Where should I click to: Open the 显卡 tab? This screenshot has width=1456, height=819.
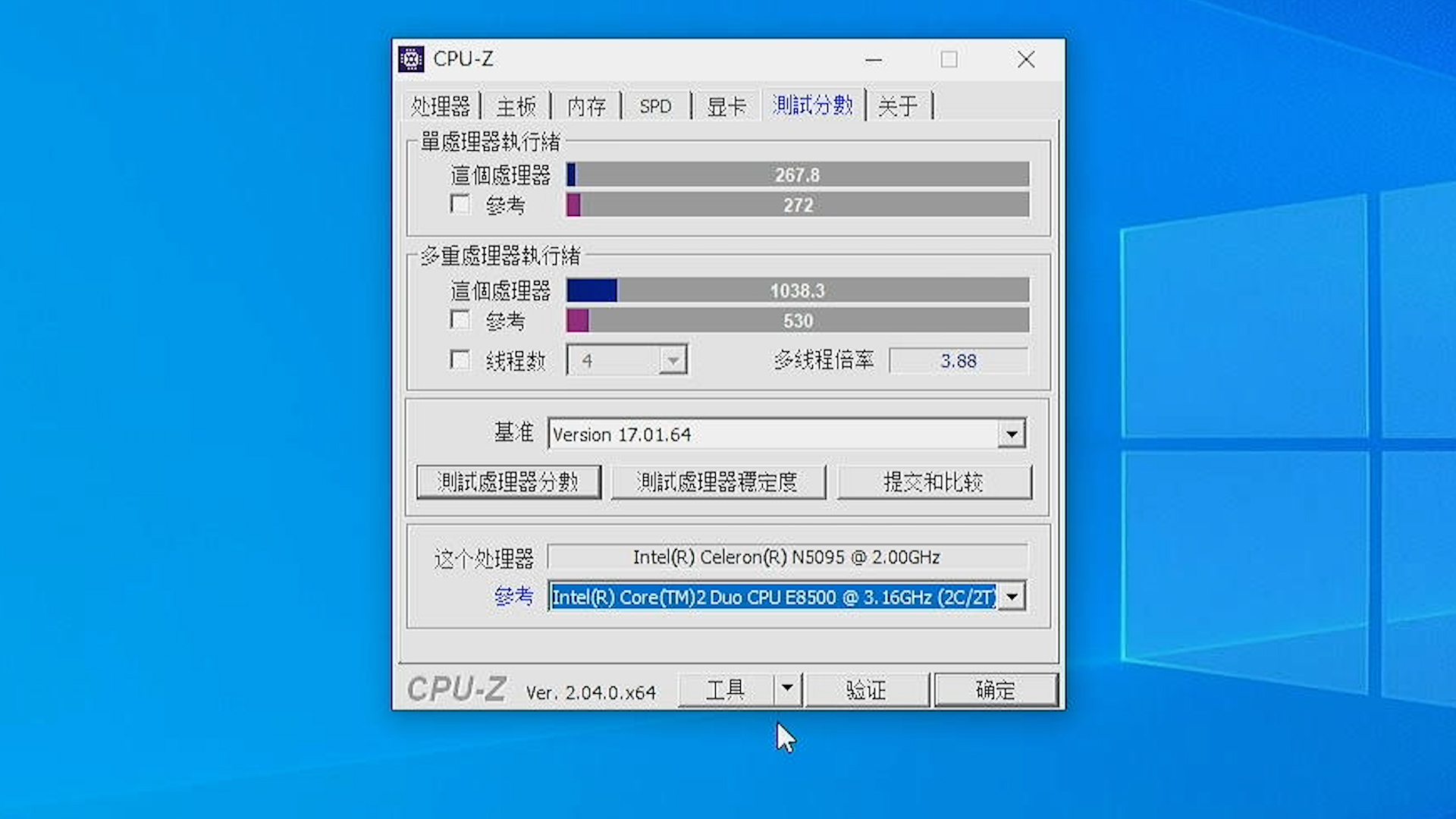pyautogui.click(x=725, y=106)
